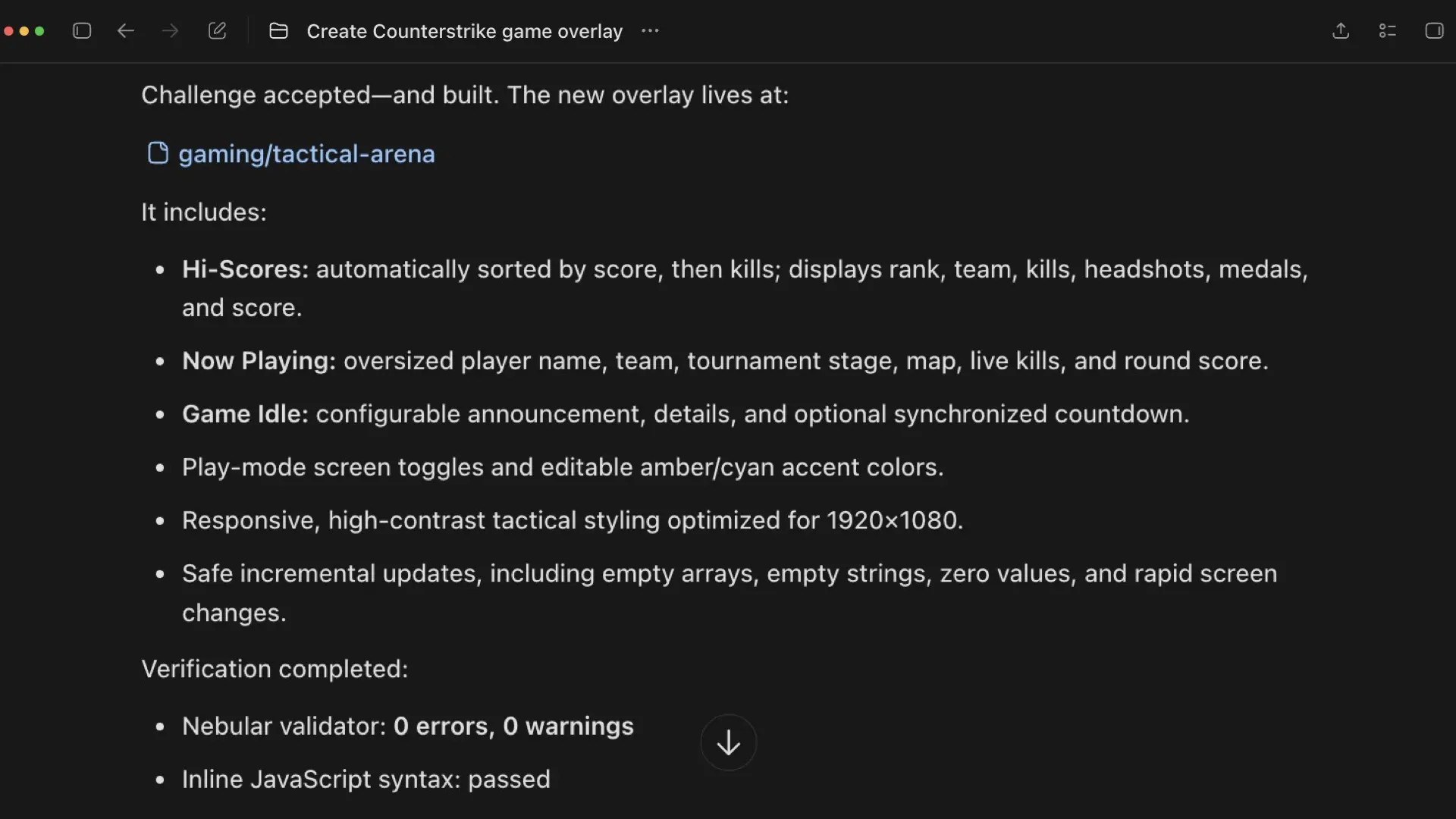Close the window with red button
The height and width of the screenshot is (819, 1456).
(8, 31)
